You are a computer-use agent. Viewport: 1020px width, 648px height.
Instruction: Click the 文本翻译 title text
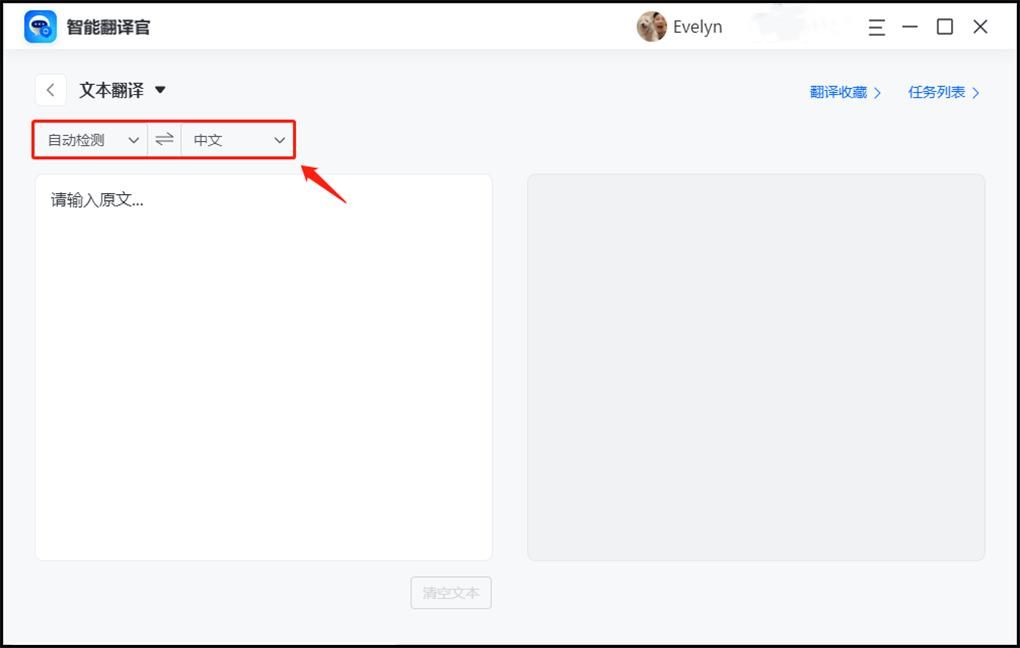tap(112, 90)
